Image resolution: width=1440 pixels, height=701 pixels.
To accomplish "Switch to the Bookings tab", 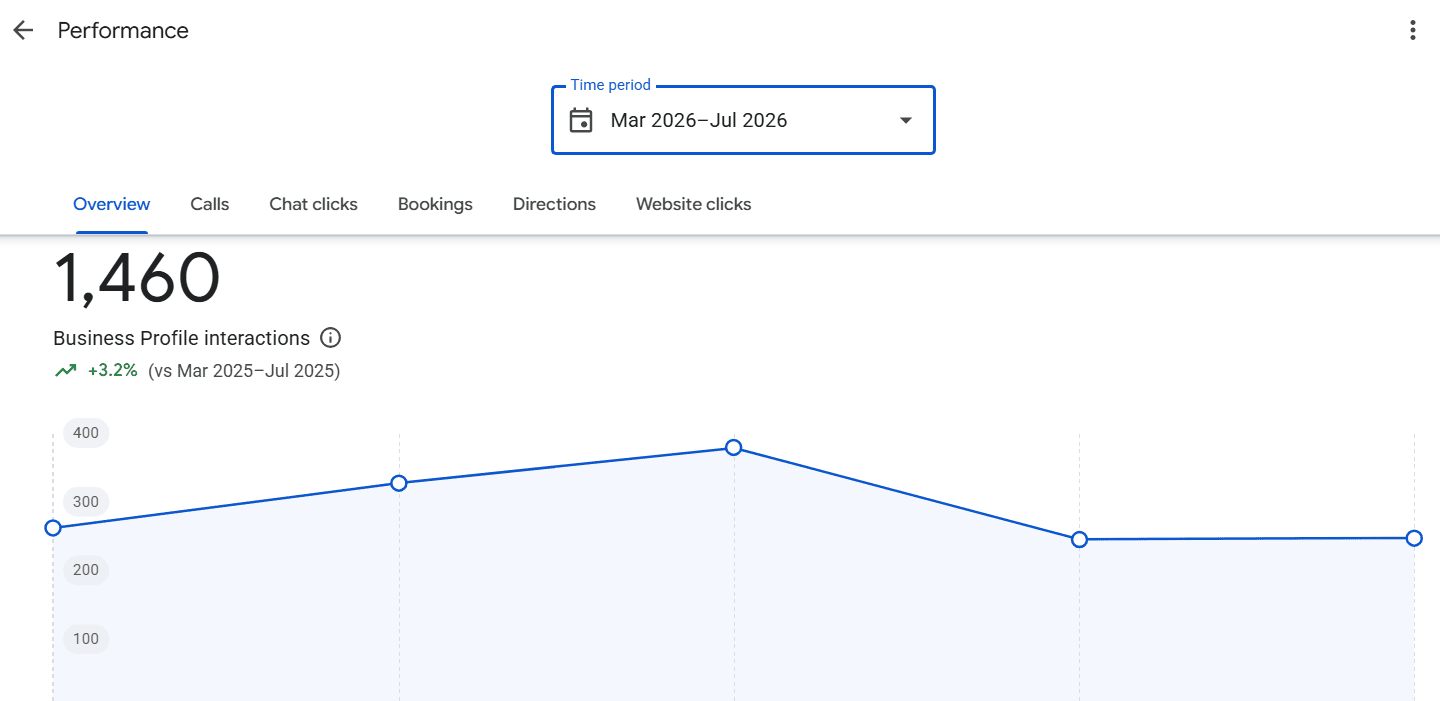I will point(435,204).
